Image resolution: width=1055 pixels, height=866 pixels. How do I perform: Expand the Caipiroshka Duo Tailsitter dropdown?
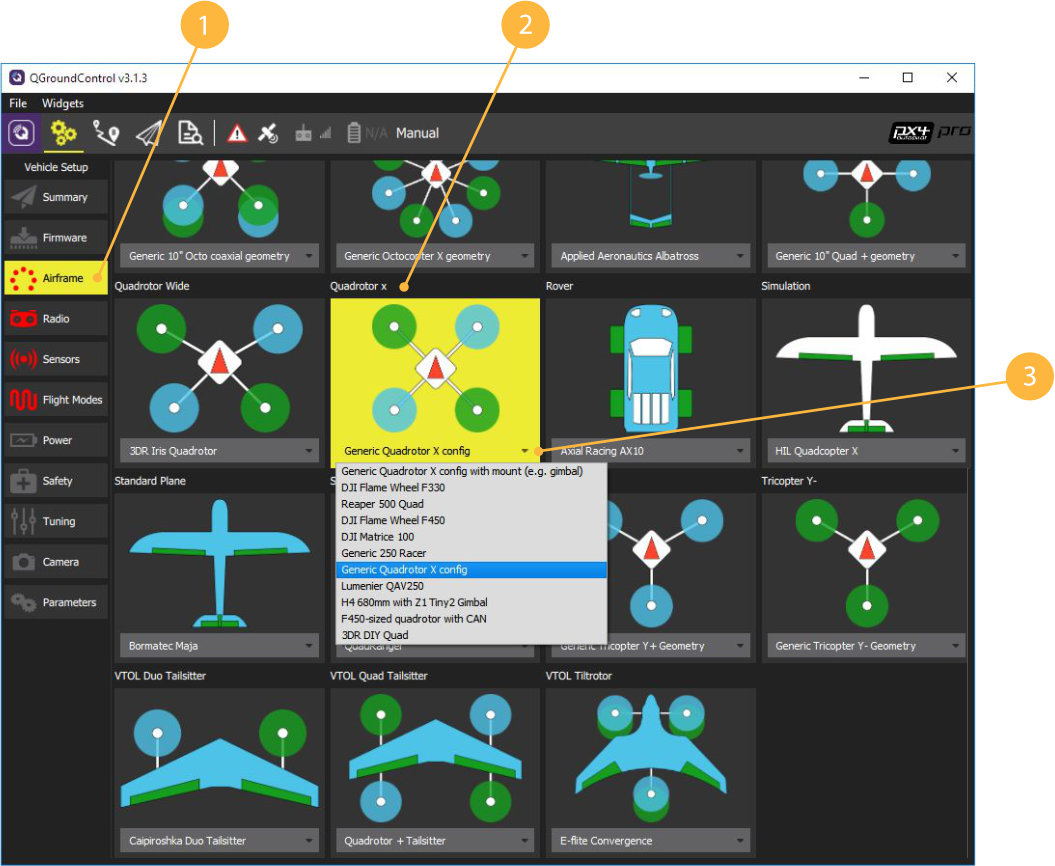click(219, 840)
